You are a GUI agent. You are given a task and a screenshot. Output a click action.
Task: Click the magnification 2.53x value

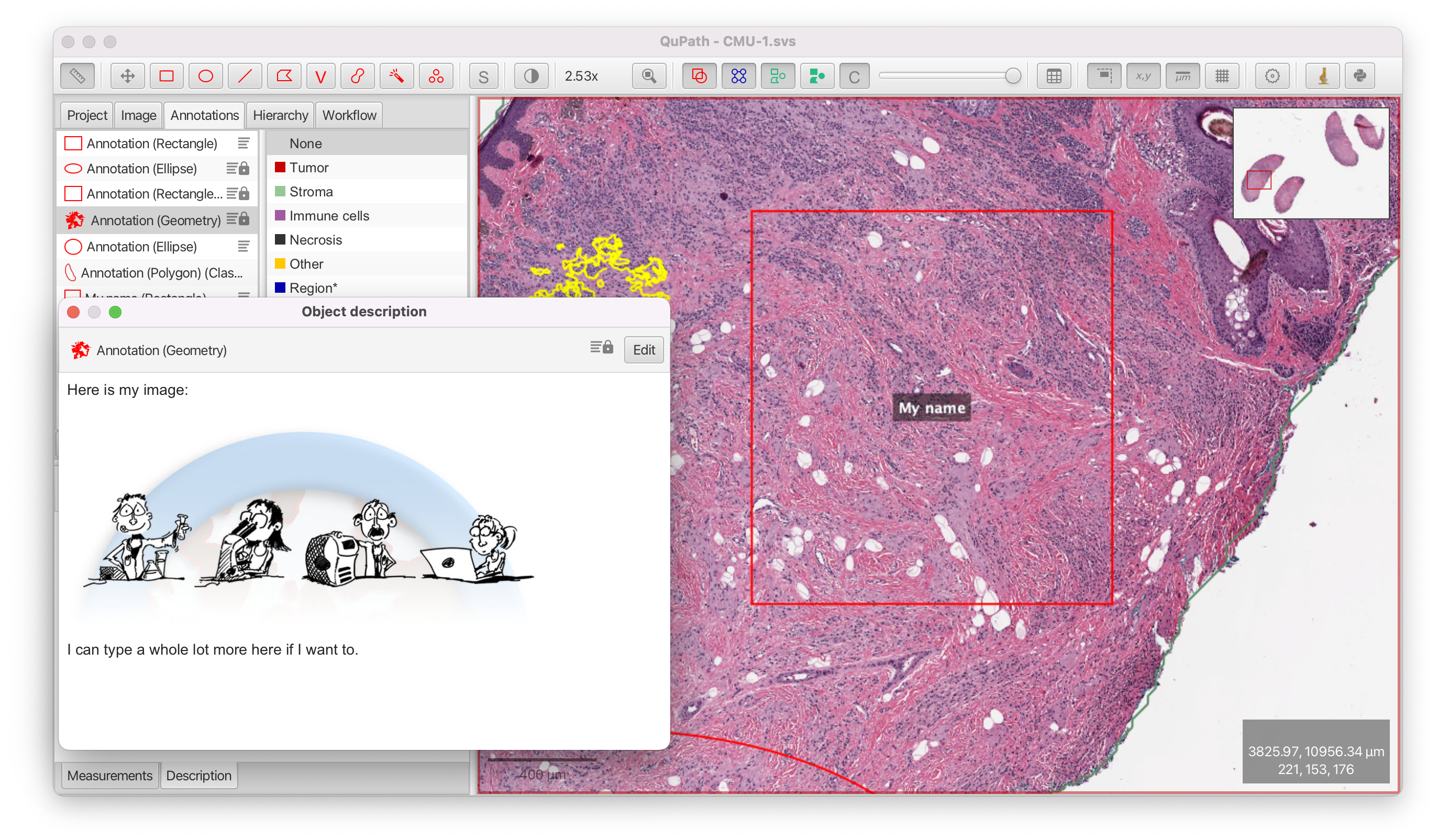581,76
